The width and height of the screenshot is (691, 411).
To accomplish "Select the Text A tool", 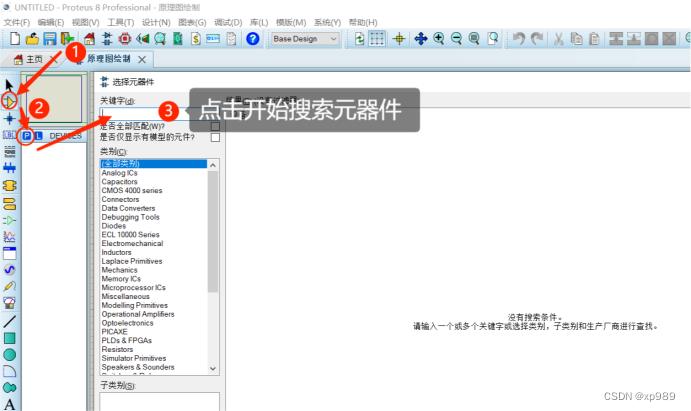I will pos(9,404).
